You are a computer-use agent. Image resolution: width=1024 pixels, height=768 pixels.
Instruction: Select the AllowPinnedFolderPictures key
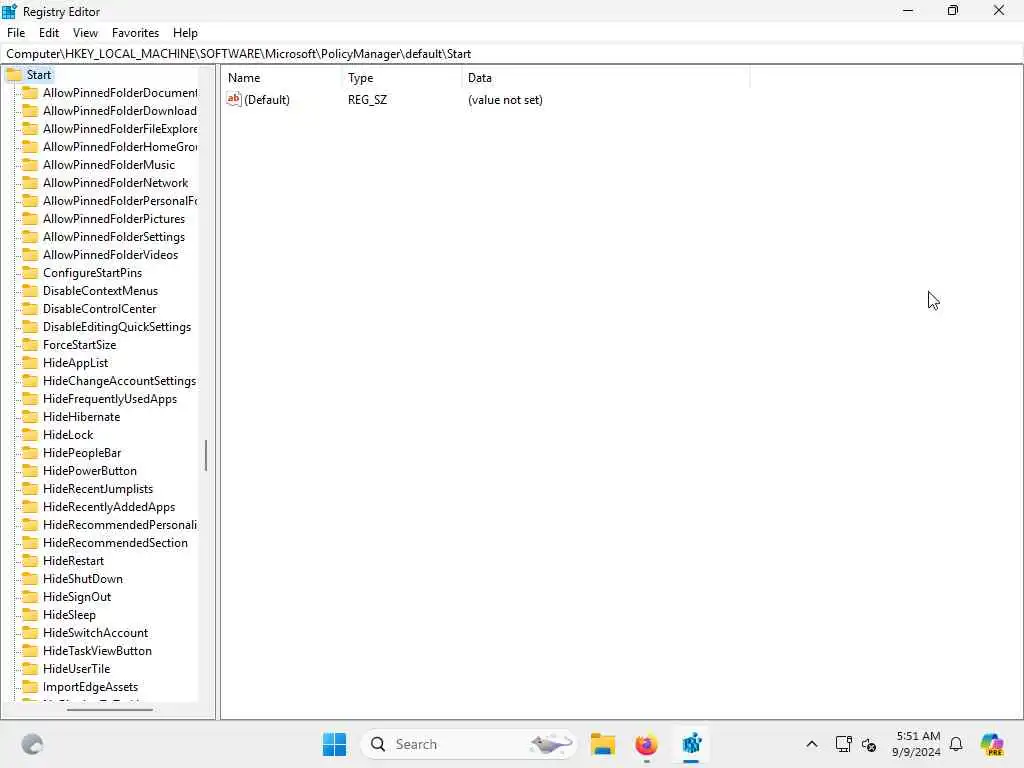(114, 219)
